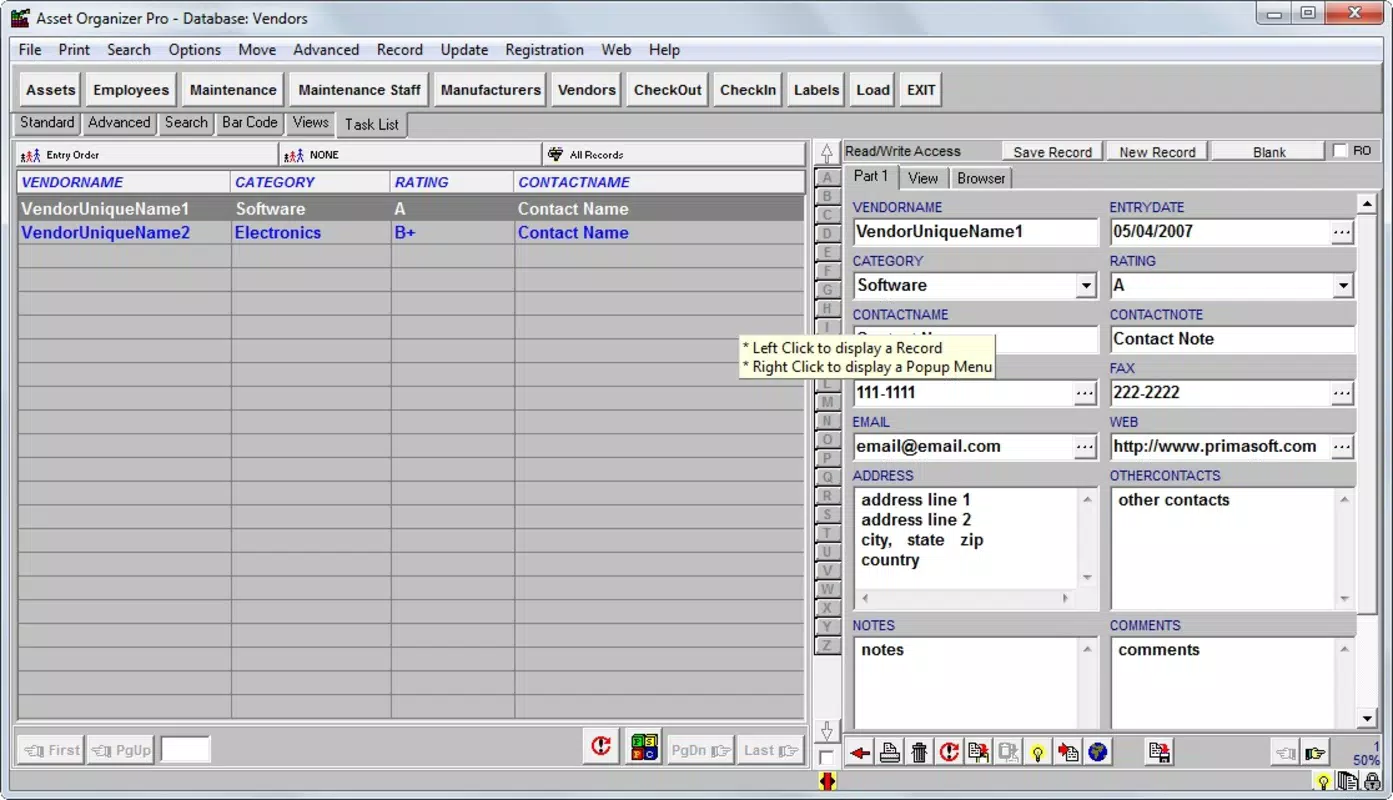The height and width of the screenshot is (800, 1393).
Task: Print the record using the printer icon
Action: point(889,753)
